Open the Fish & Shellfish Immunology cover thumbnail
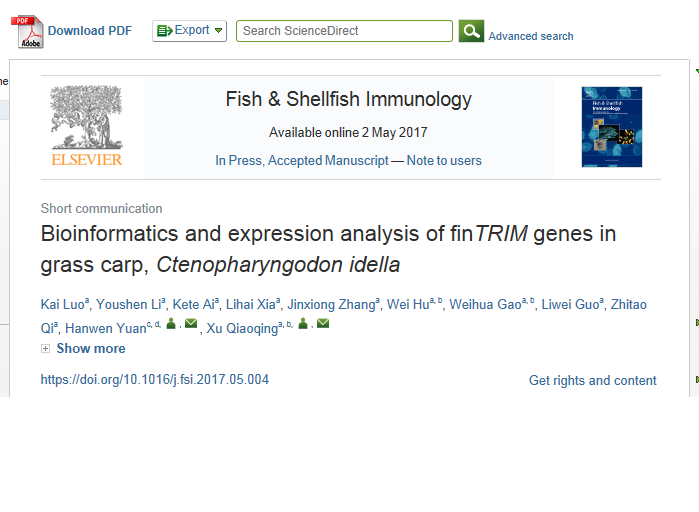 click(x=612, y=127)
